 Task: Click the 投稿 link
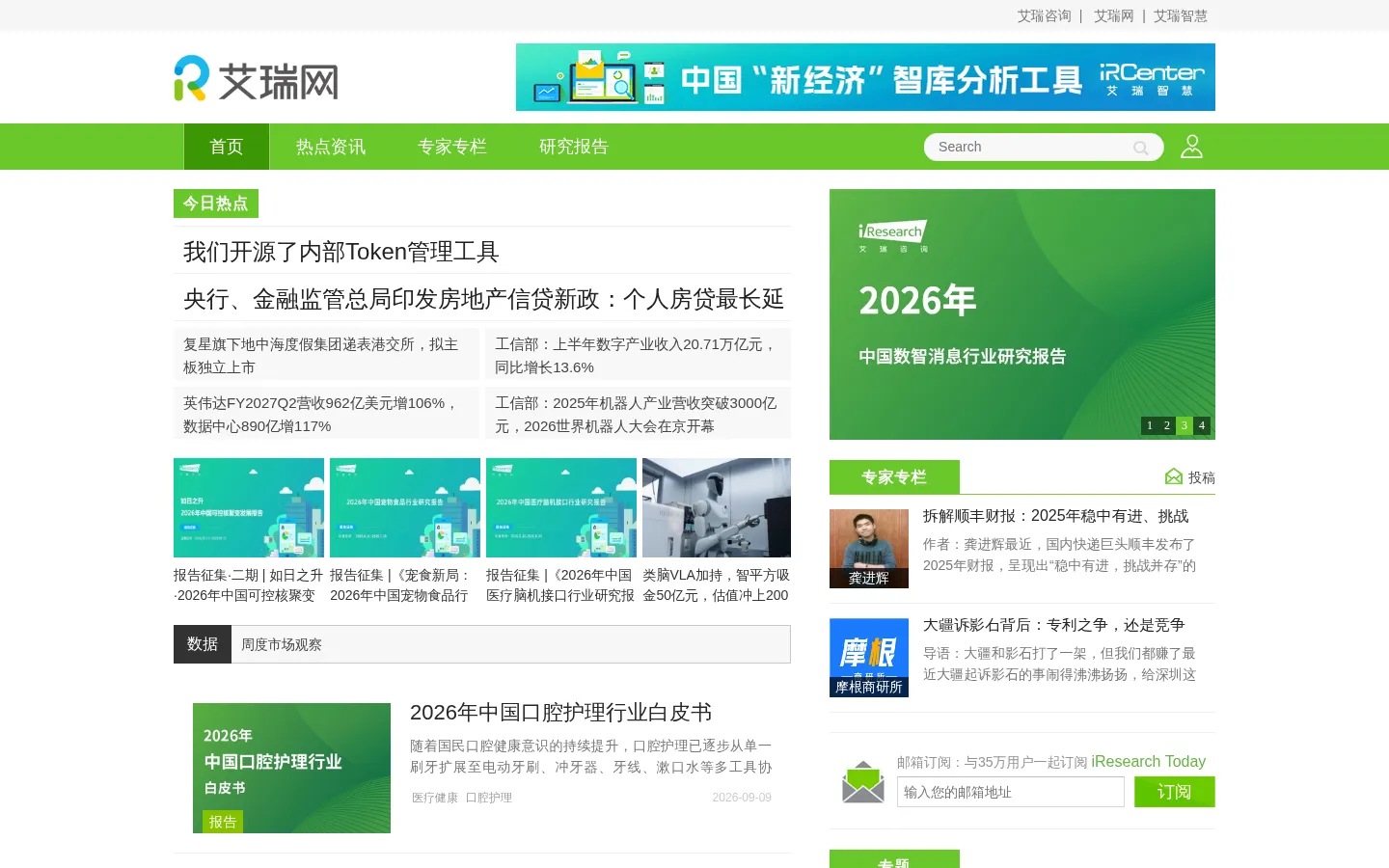(1202, 477)
